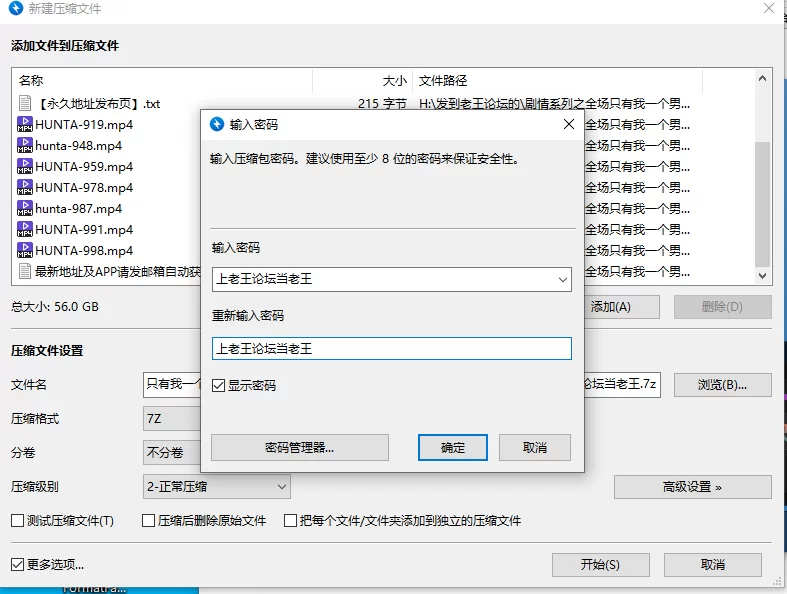
Task: Open the 输入密码 field dropdown arrow
Action: tap(563, 280)
